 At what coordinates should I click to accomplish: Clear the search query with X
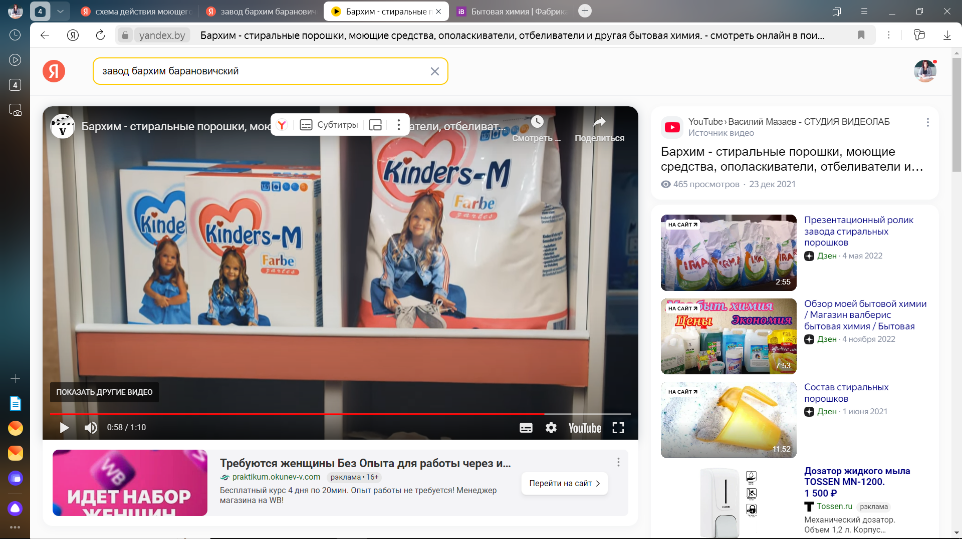[x=434, y=71]
